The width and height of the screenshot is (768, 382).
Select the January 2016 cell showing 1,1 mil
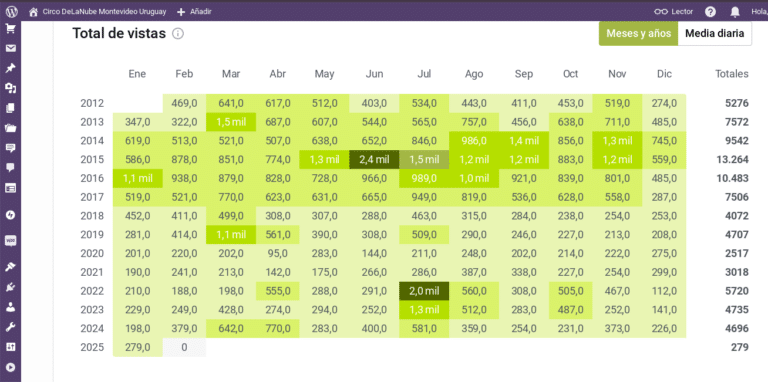click(138, 178)
